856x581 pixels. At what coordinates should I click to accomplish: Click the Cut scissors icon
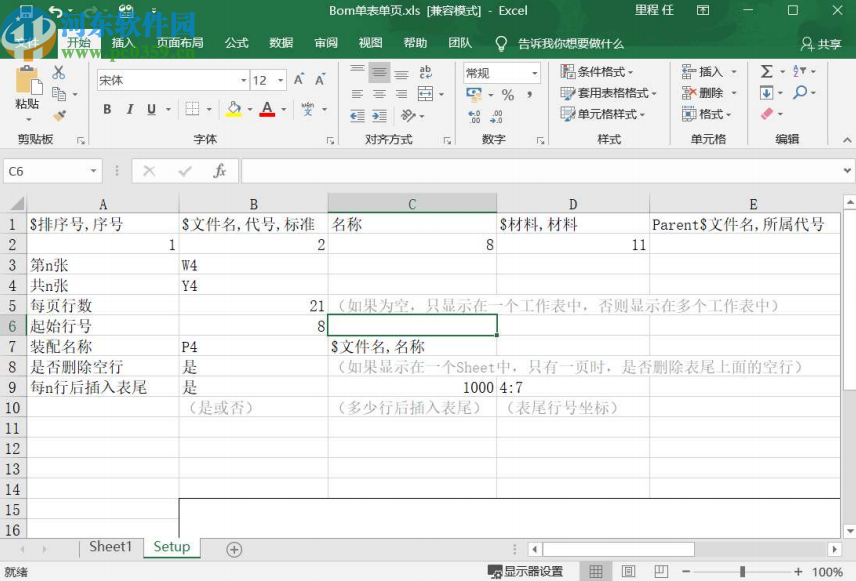(58, 72)
